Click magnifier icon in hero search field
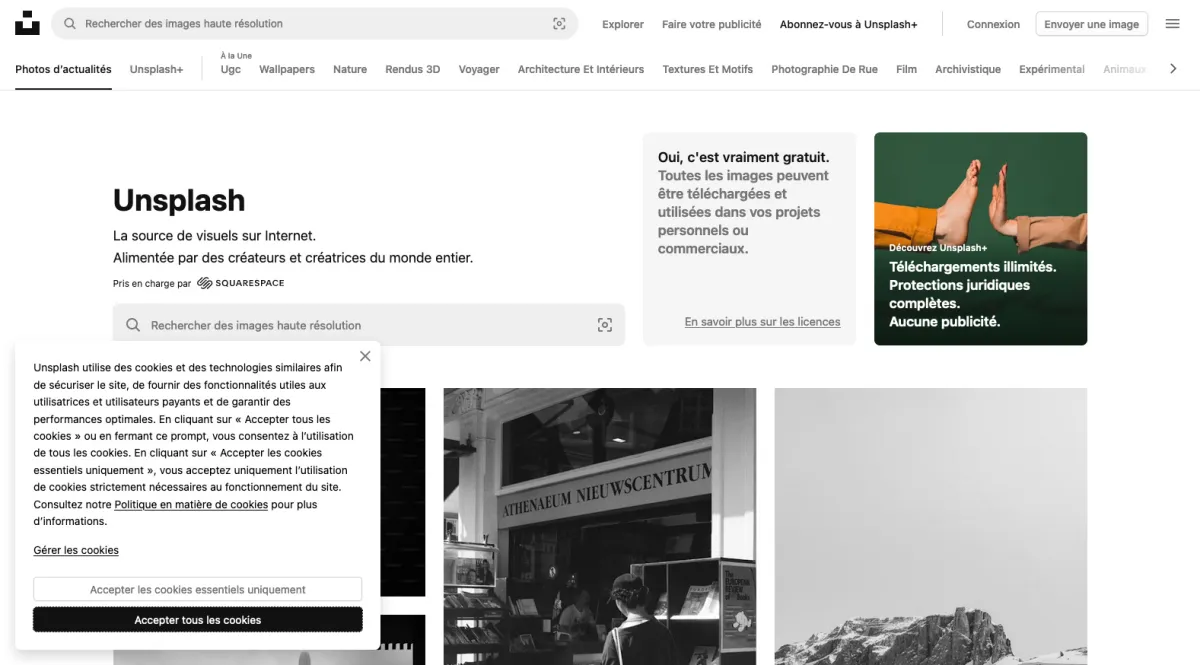 coord(133,325)
